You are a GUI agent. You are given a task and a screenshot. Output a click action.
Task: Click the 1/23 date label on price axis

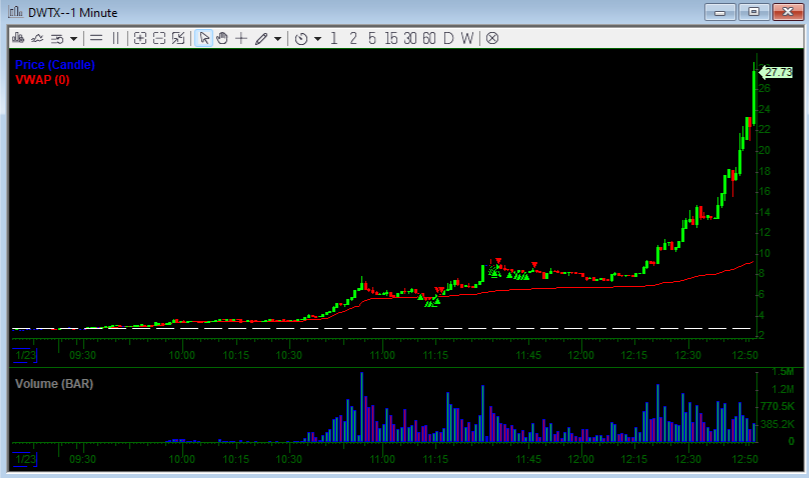25,355
